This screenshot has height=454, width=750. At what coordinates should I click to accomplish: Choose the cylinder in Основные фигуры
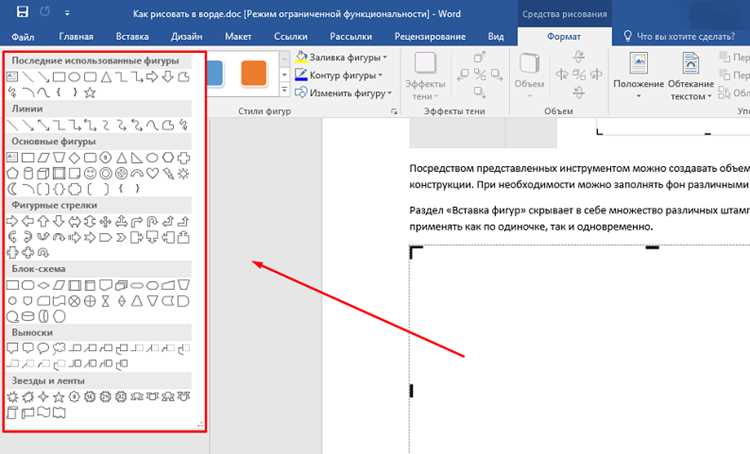(x=28, y=173)
